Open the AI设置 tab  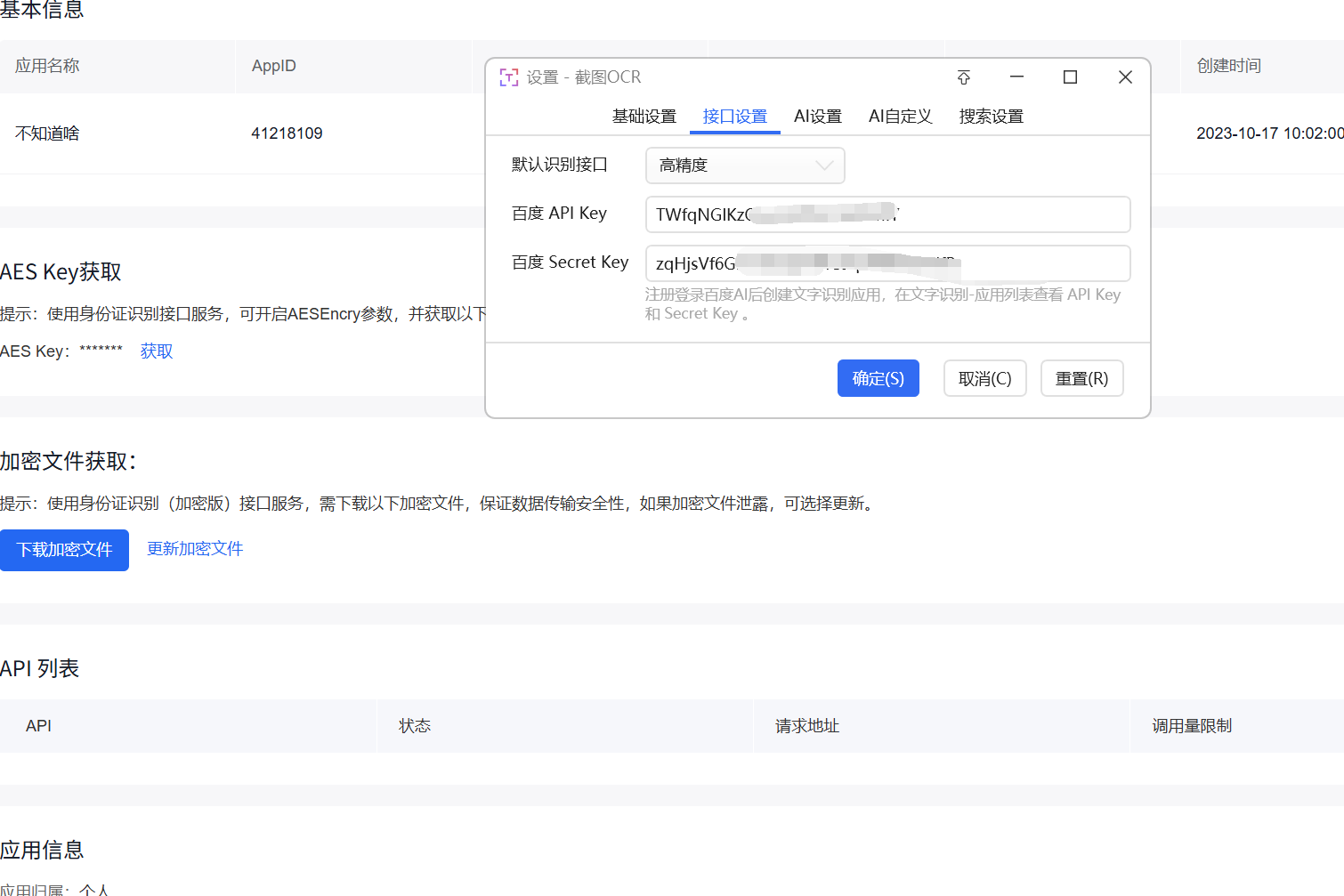817,117
